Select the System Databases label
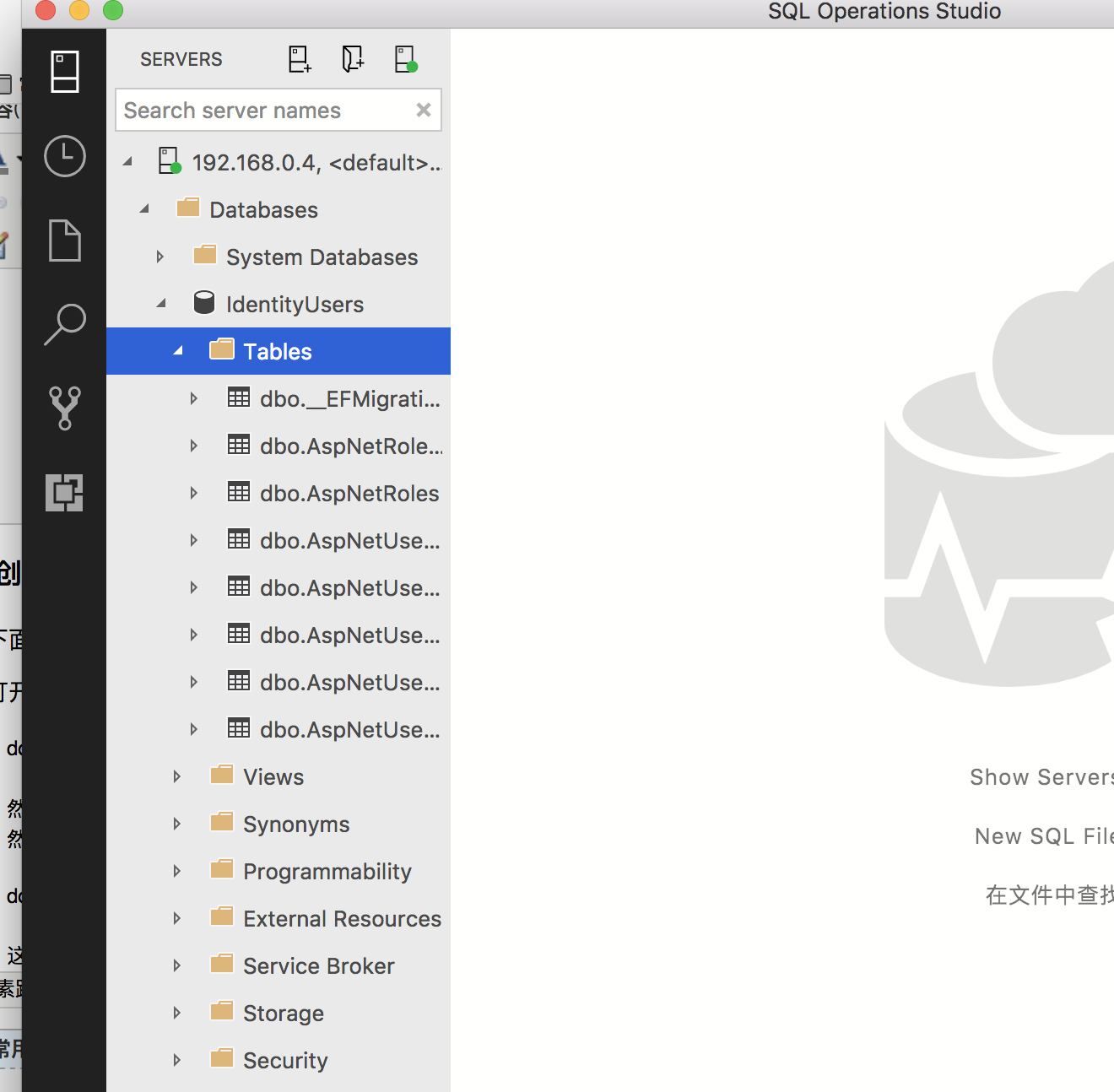 pos(322,257)
